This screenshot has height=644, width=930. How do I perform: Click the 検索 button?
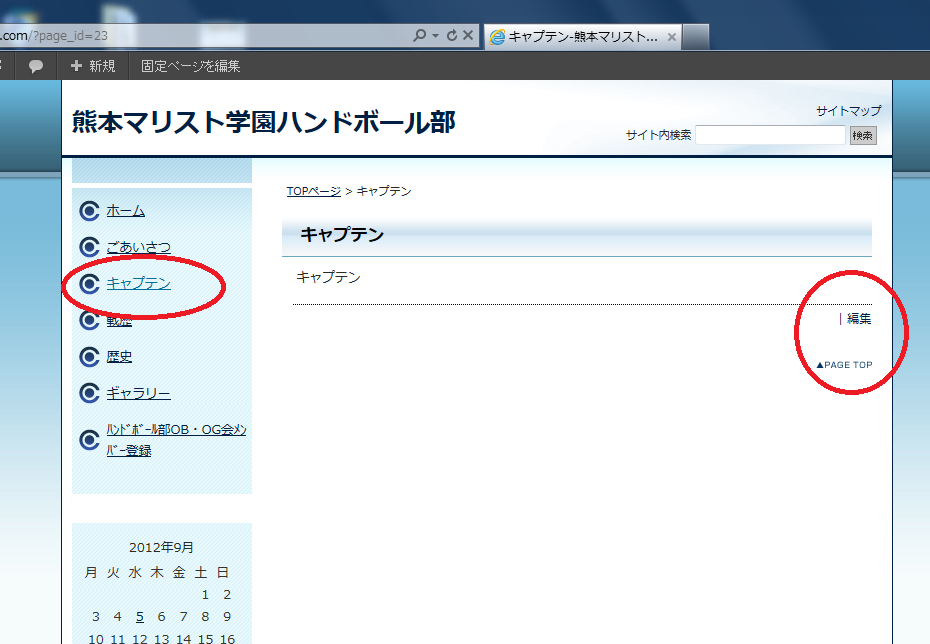pos(862,135)
